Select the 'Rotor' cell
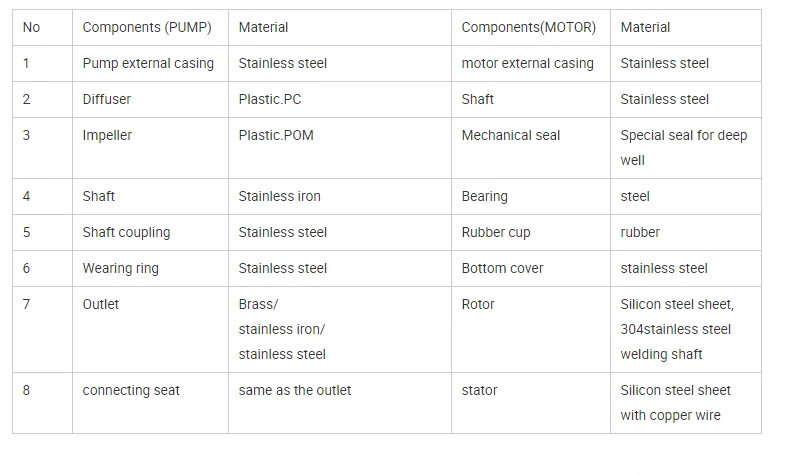This screenshot has width=786, height=475. [x=531, y=330]
